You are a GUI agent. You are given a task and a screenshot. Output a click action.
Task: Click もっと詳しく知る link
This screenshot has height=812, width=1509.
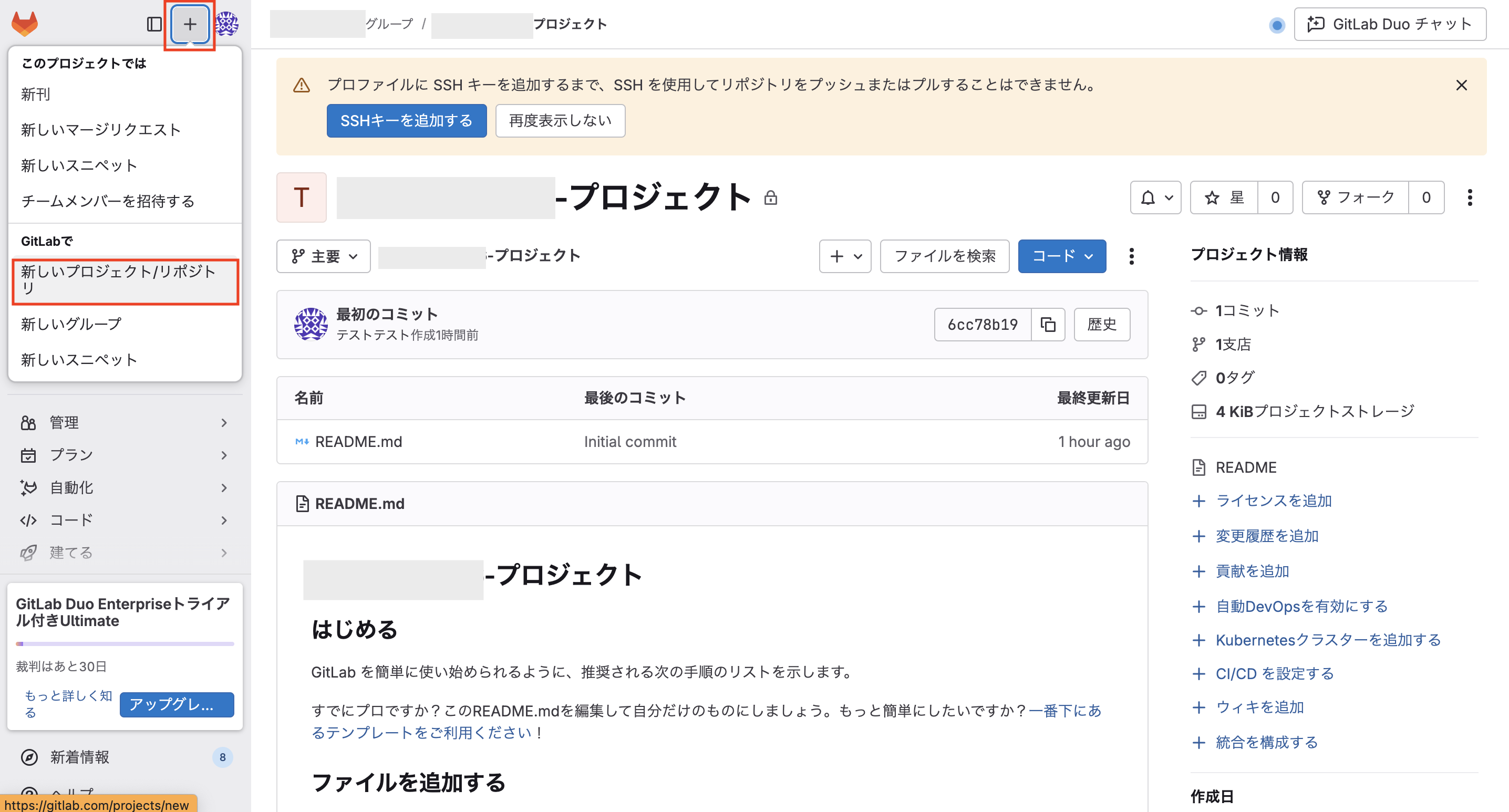coord(67,704)
